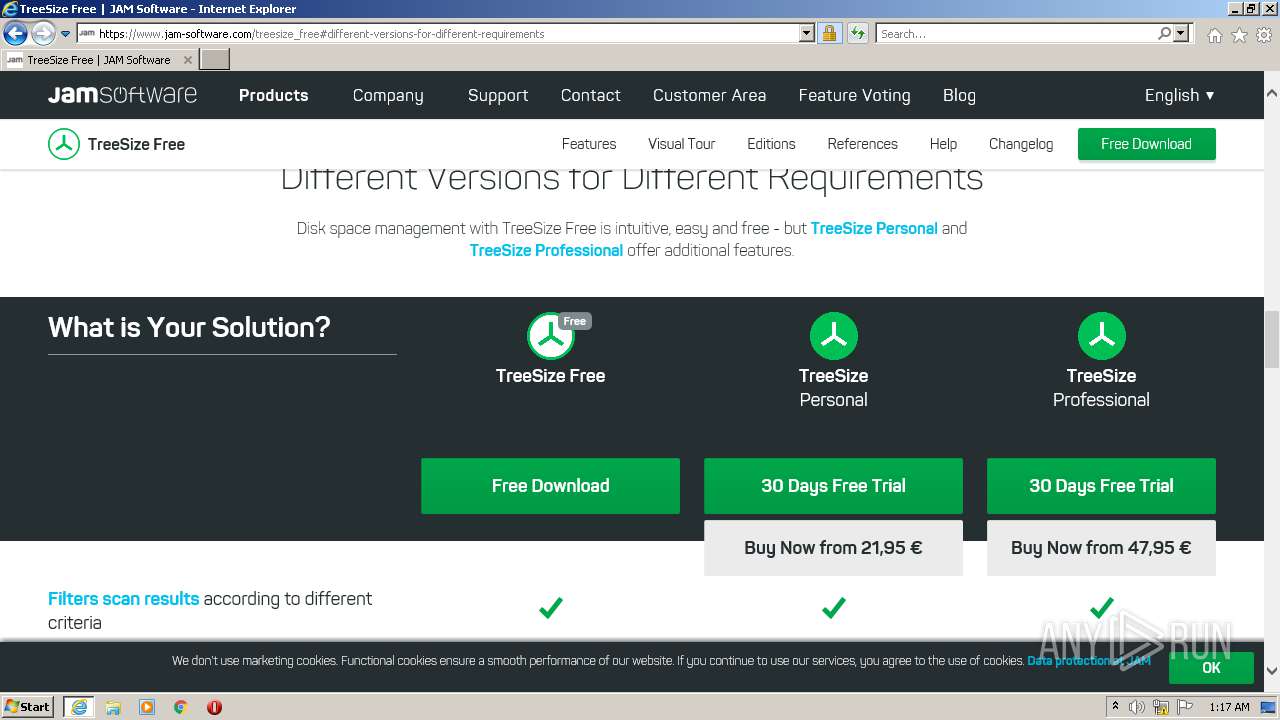Screen dimensions: 1280x720
Task: View the security lock report icon
Action: pos(829,33)
